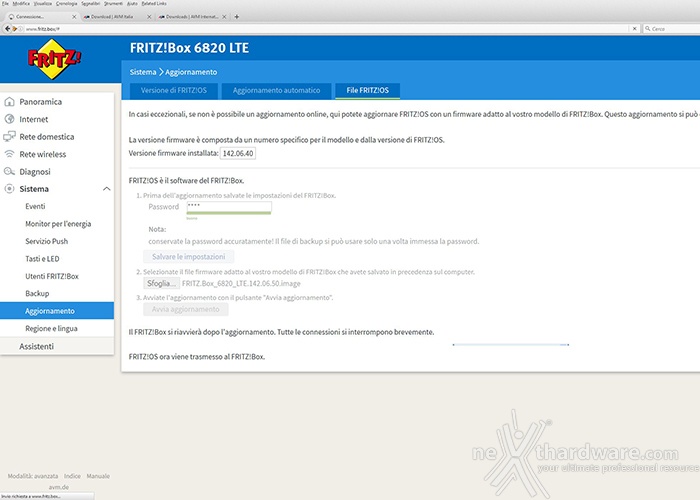Open Tasti e LED settings
The width and height of the screenshot is (700, 500).
tap(42, 258)
